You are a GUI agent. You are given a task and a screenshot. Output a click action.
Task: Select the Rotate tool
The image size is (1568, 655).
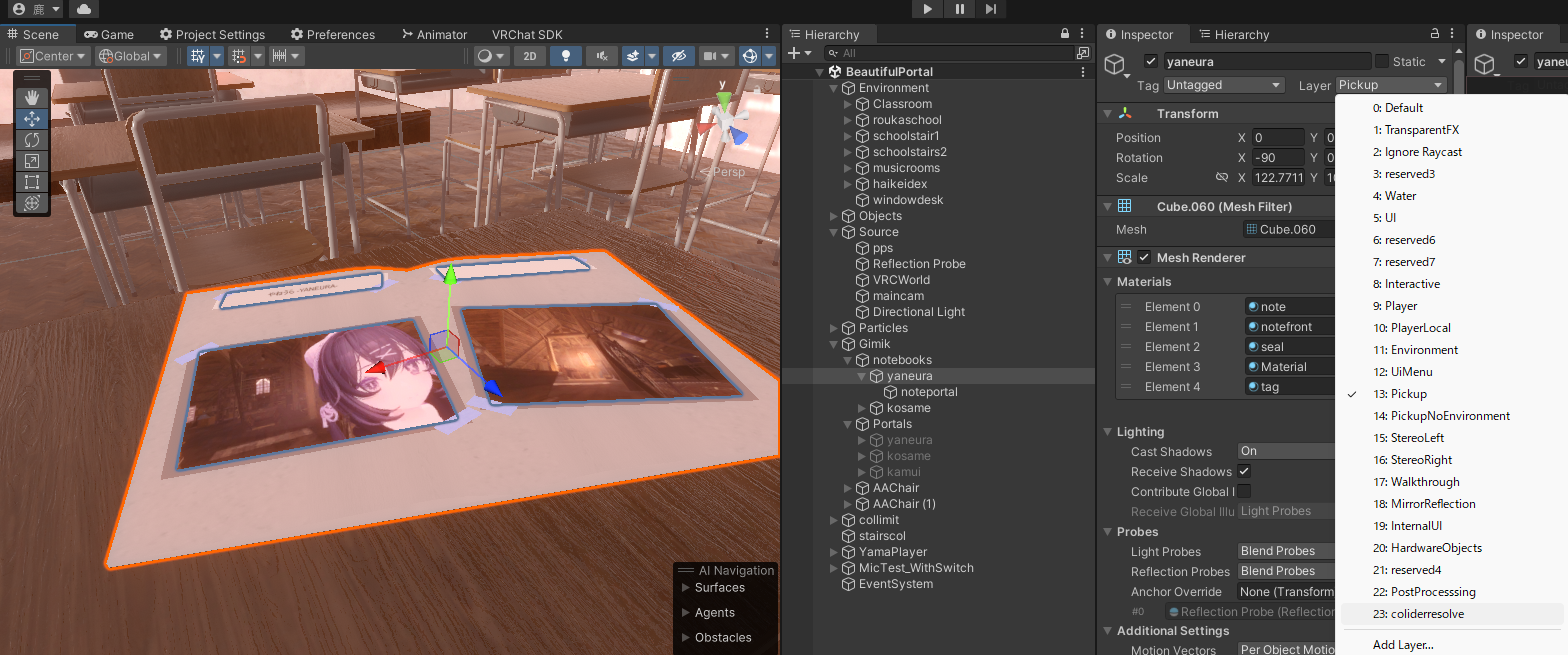tap(32, 140)
